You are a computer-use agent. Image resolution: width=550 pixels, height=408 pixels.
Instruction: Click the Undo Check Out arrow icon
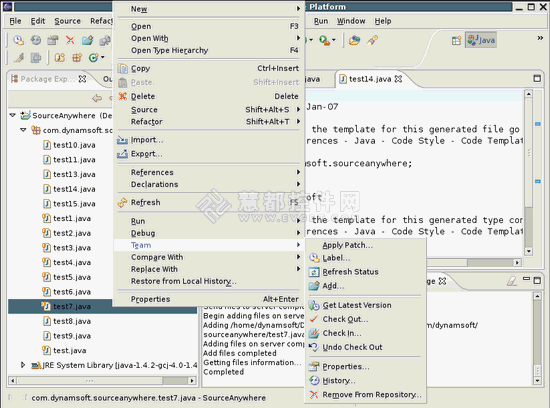314,347
